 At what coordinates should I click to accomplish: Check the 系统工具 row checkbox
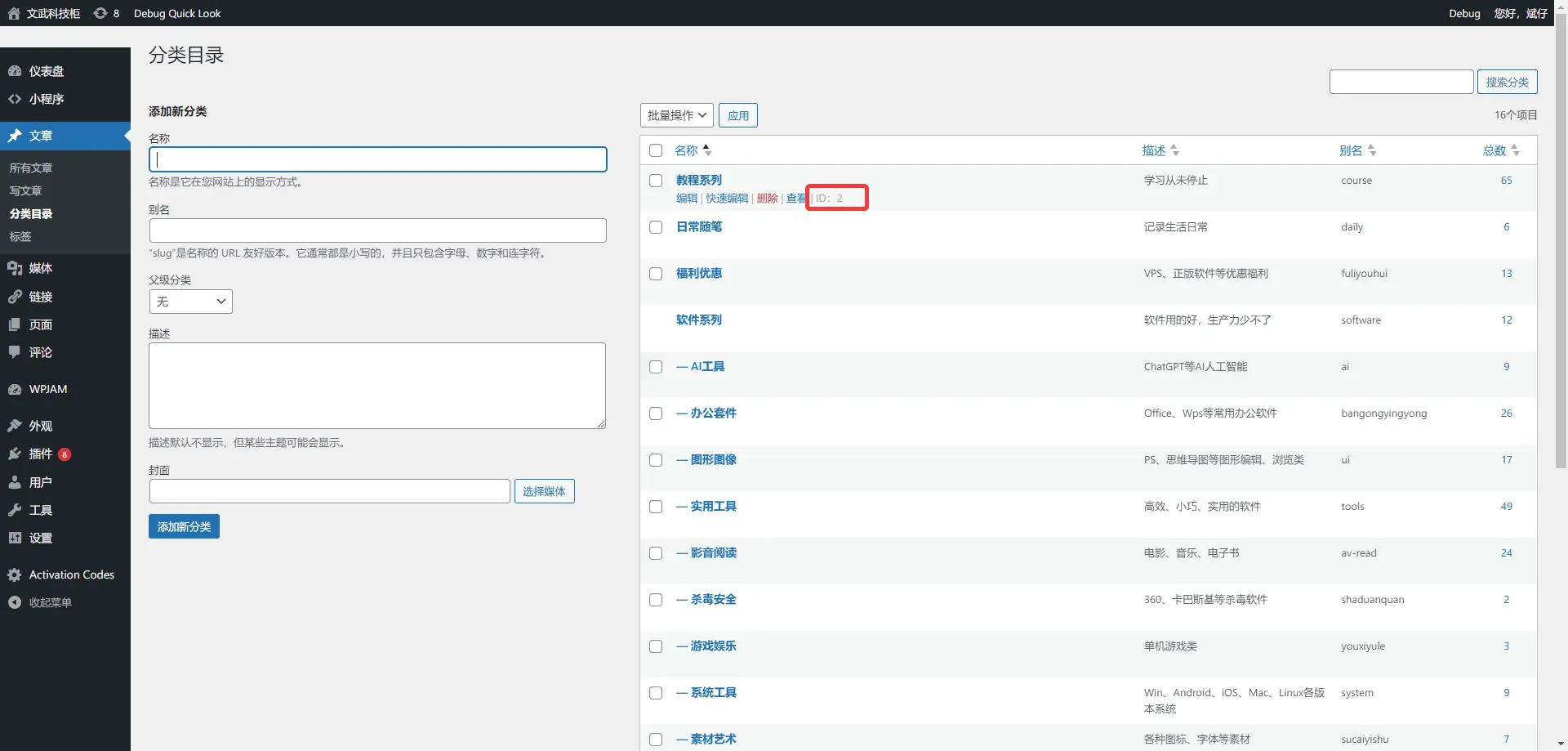click(656, 693)
